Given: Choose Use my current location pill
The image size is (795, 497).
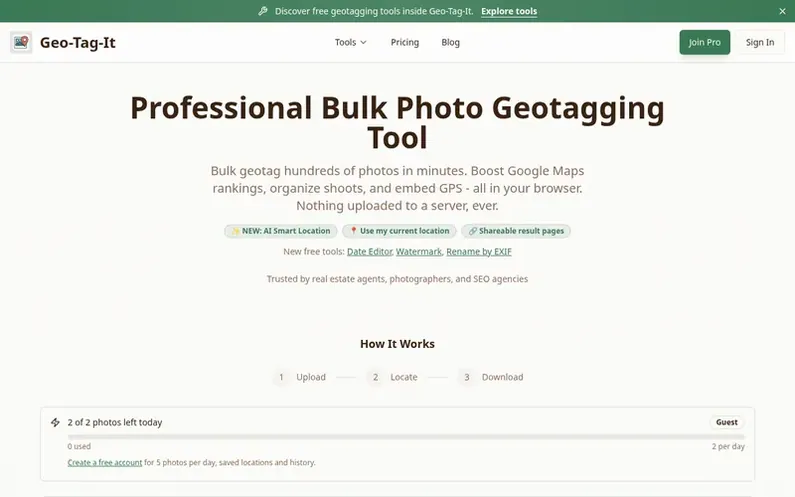Looking at the screenshot, I should click(x=400, y=231).
